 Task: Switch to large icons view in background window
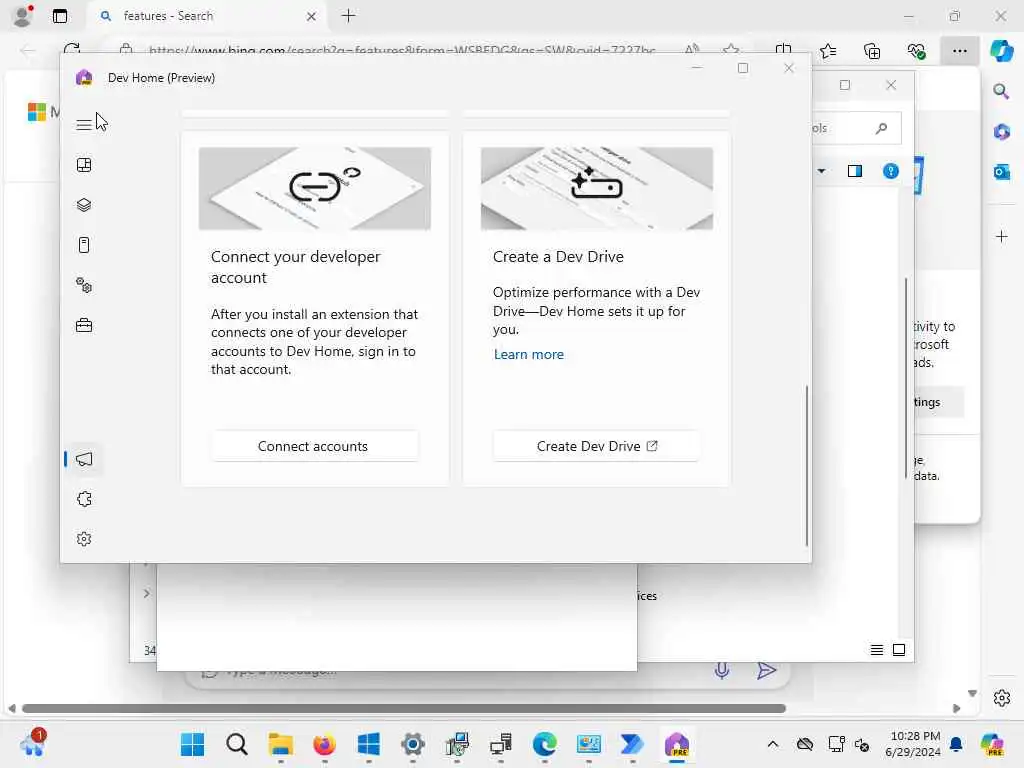tap(899, 650)
